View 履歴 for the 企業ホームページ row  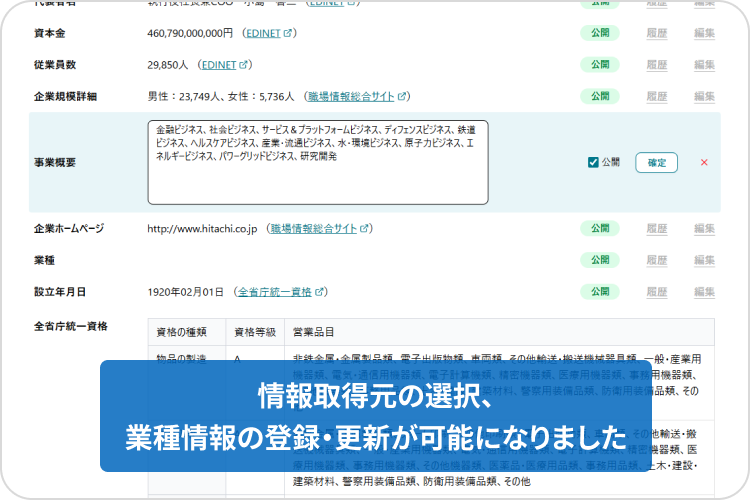(656, 228)
